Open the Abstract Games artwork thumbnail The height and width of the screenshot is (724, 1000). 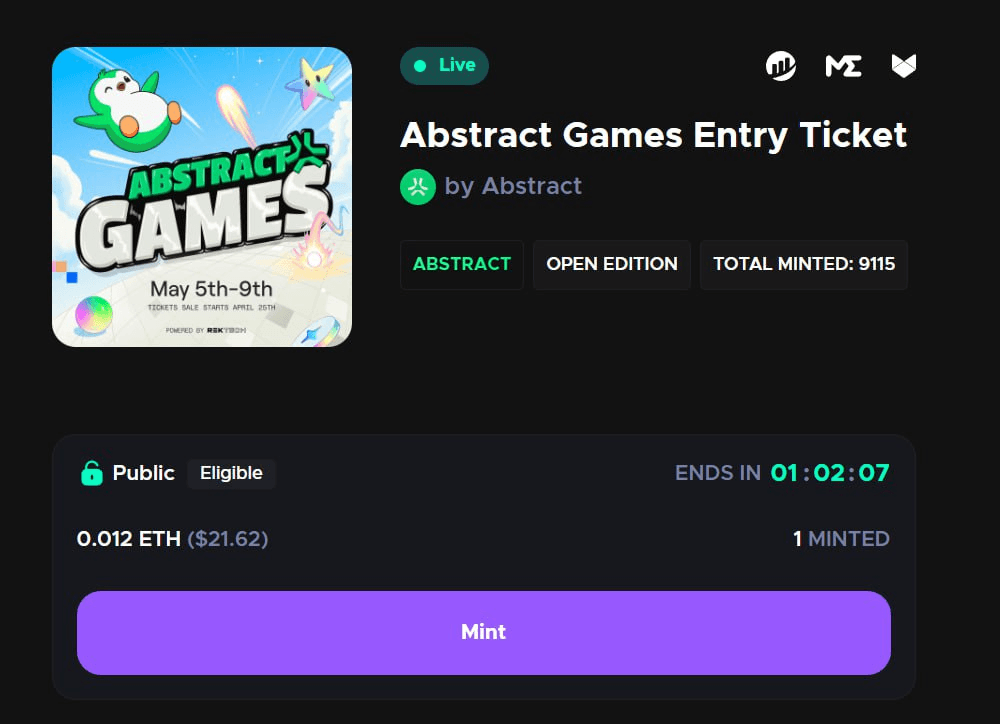pos(202,197)
